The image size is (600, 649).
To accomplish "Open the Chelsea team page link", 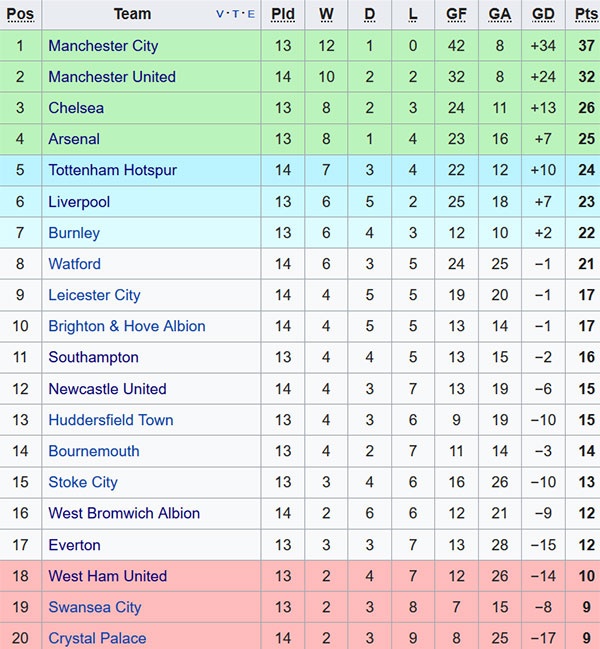I will coord(76,108).
